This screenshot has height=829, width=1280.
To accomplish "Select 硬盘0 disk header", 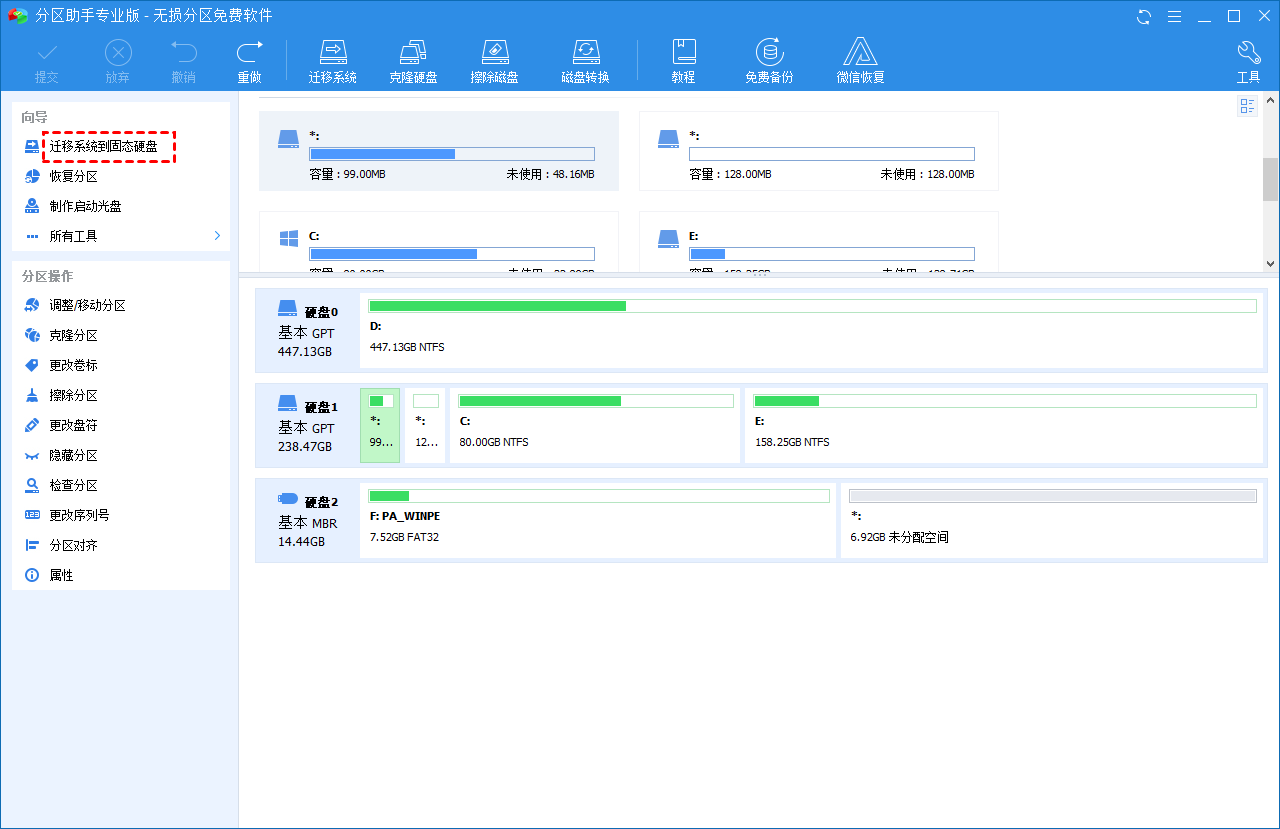I will [x=307, y=330].
